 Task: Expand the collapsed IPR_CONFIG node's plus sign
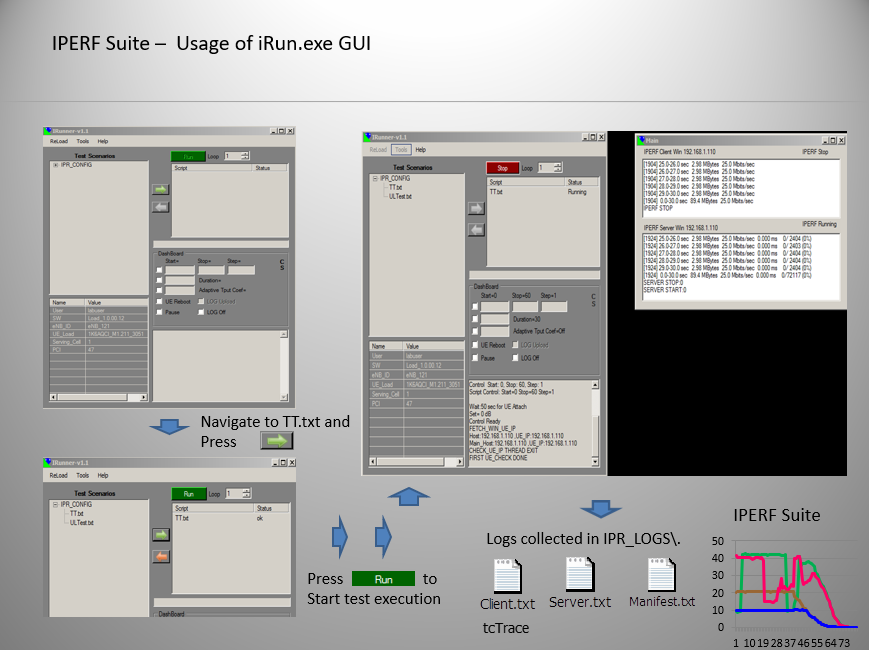coord(56,165)
